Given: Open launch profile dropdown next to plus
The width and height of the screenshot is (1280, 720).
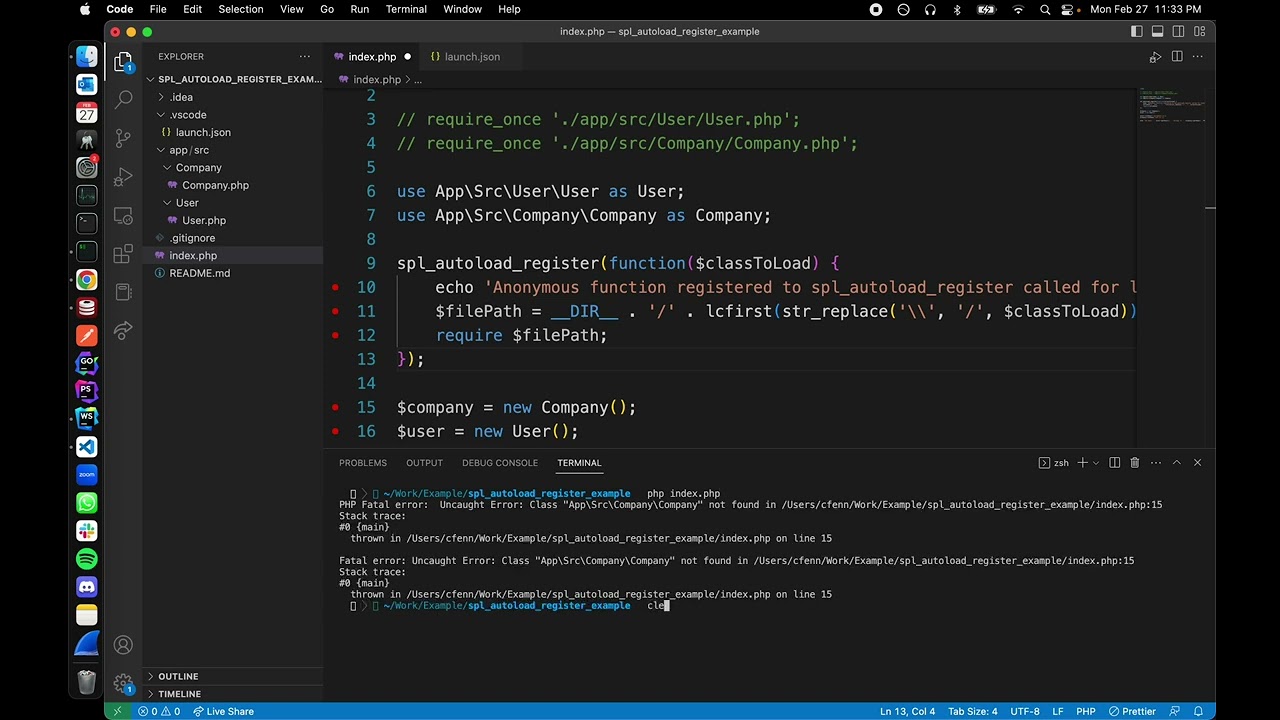Looking at the screenshot, I should pyautogui.click(x=1096, y=463).
